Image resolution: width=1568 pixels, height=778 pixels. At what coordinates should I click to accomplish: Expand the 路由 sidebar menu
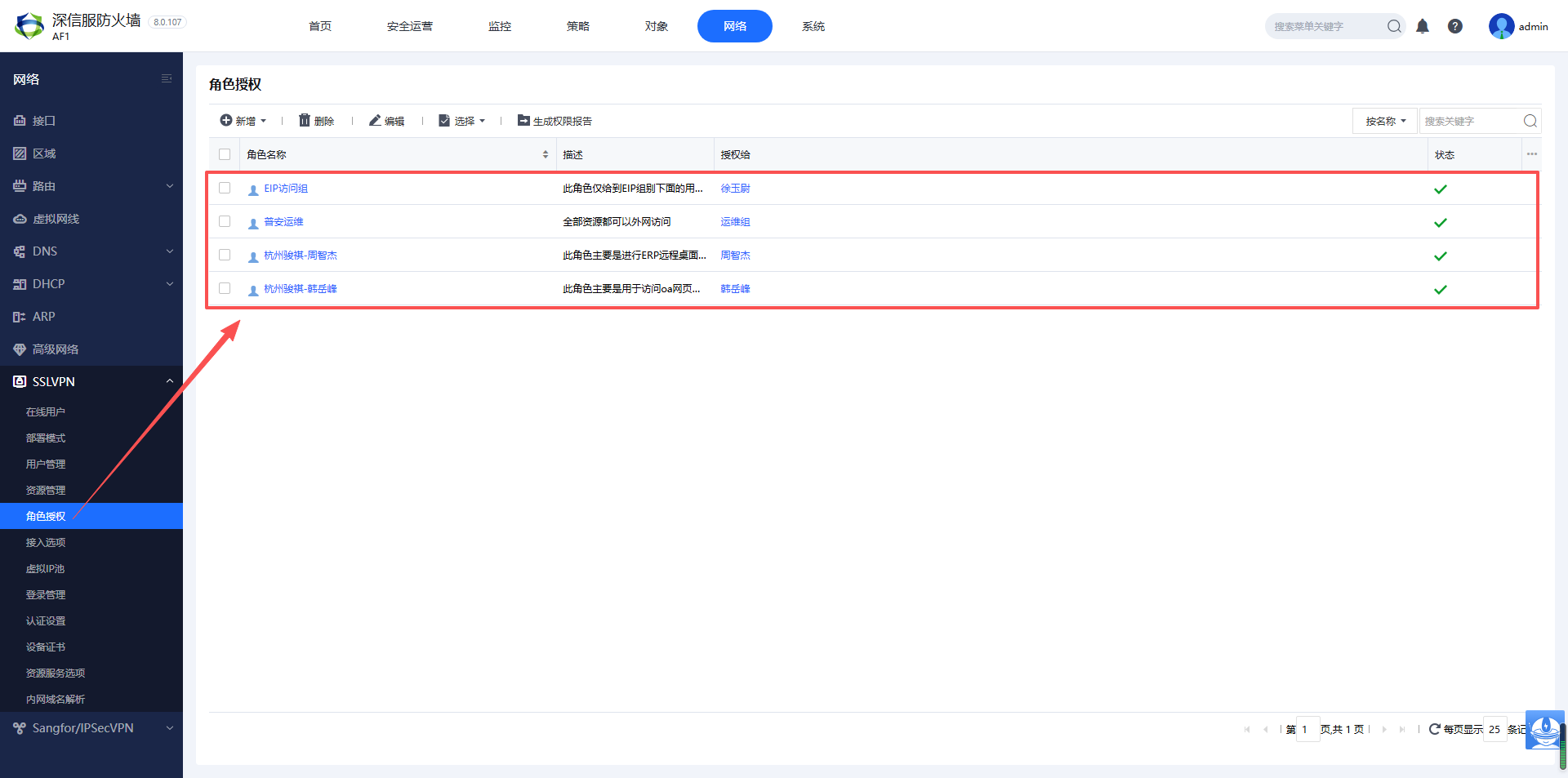coord(91,186)
